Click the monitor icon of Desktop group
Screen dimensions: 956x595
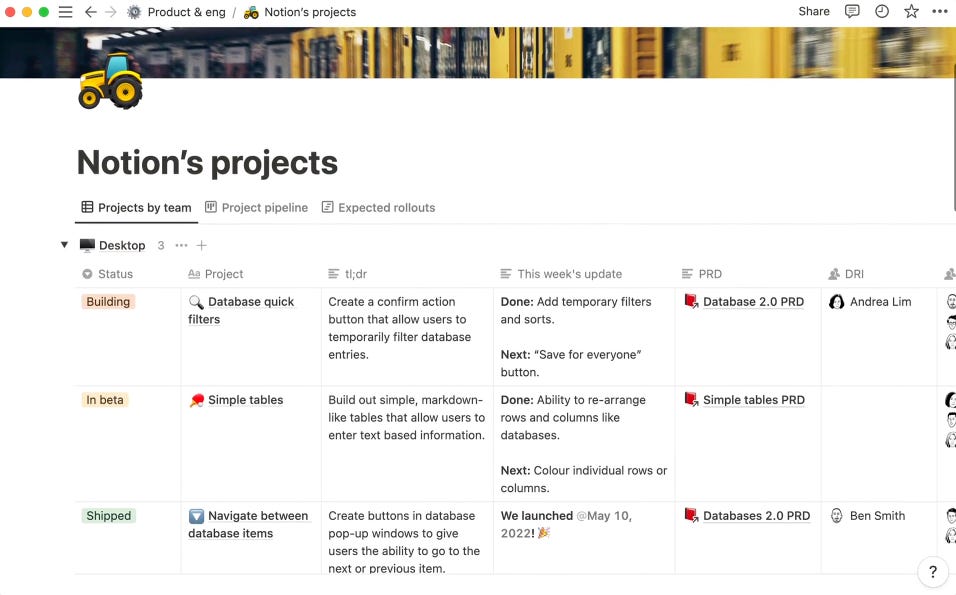point(87,245)
